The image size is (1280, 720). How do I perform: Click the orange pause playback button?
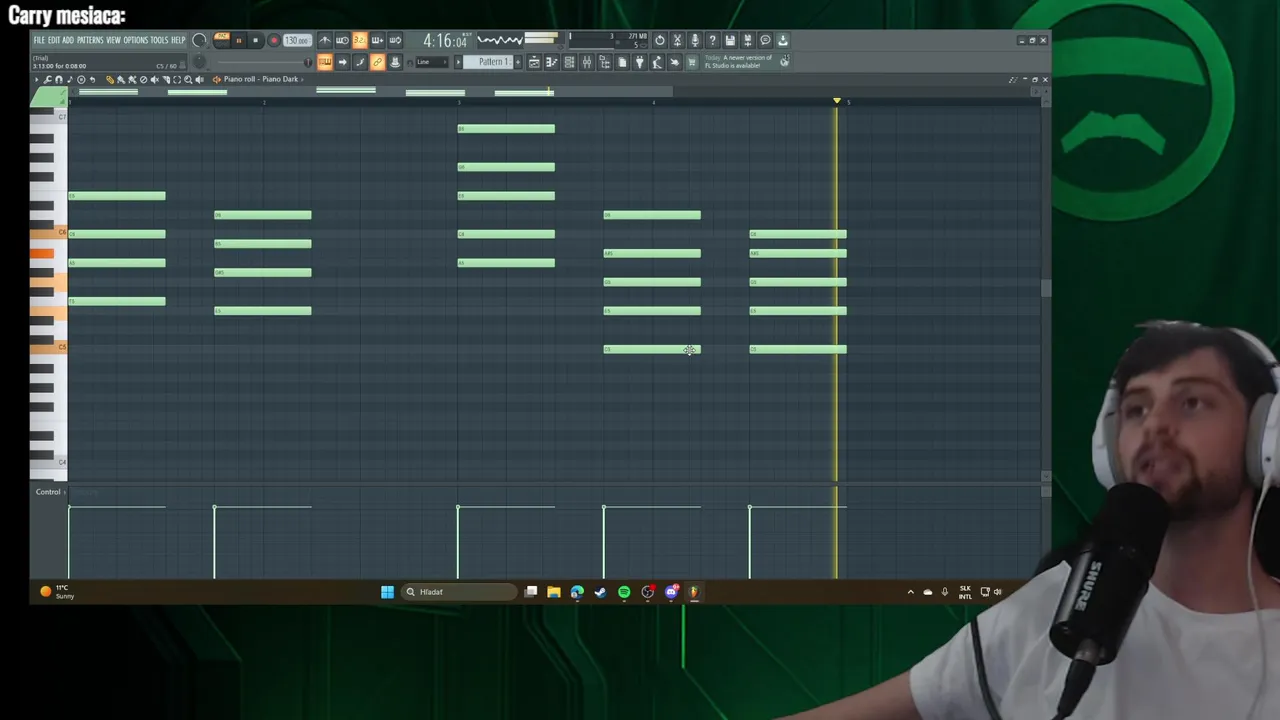point(239,40)
